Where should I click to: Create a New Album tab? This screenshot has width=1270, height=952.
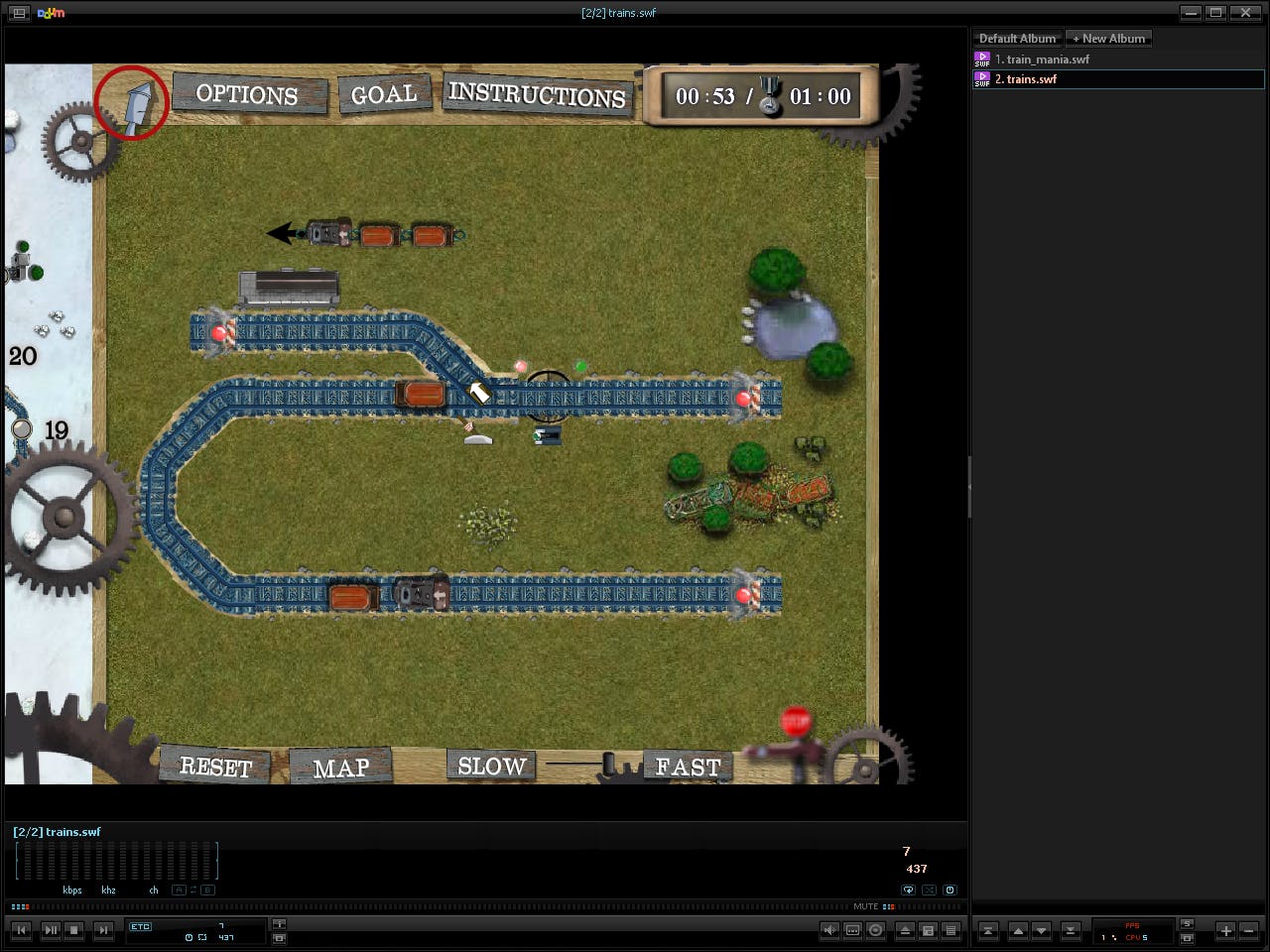point(1108,39)
